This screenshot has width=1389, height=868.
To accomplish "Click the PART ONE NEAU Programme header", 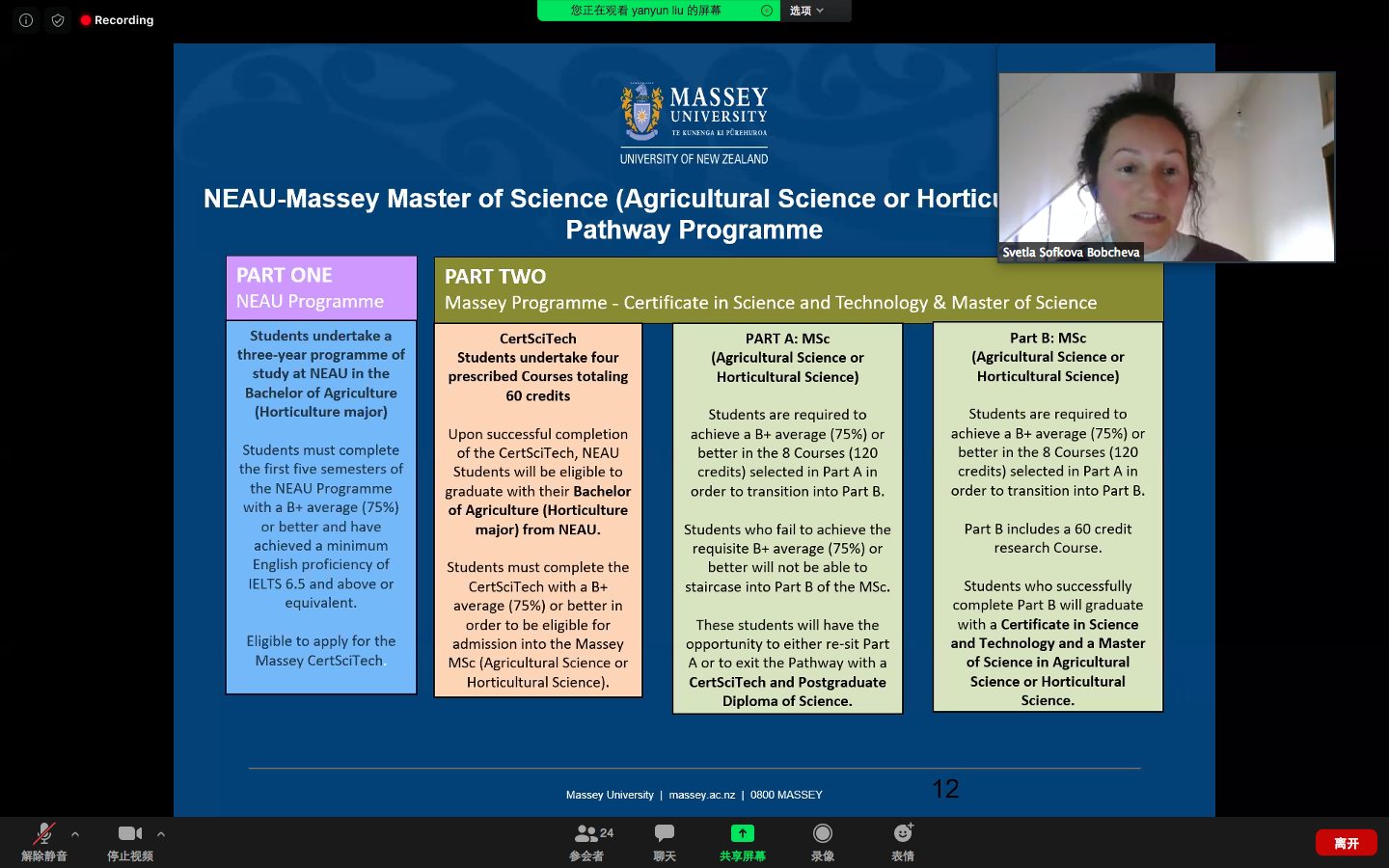I will (321, 287).
